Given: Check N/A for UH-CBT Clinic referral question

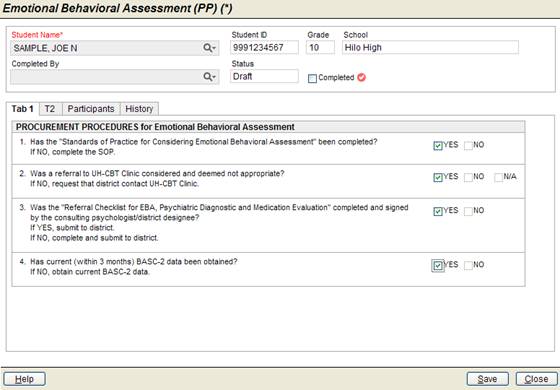Looking at the screenshot, I should pyautogui.click(x=499, y=177).
